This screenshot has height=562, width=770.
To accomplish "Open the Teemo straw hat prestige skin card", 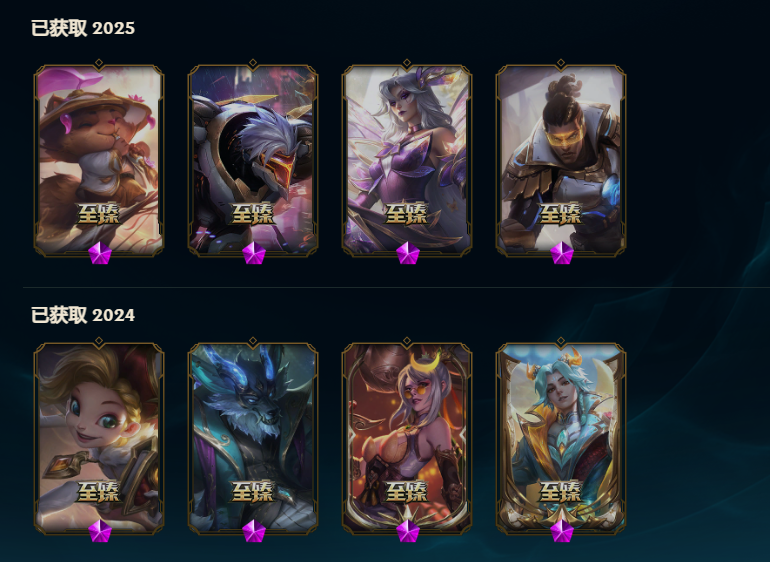I will 99,159.
